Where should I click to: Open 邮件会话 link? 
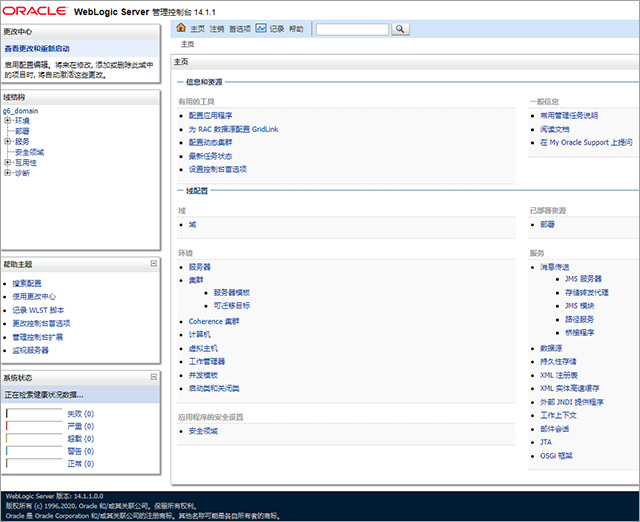(x=555, y=429)
